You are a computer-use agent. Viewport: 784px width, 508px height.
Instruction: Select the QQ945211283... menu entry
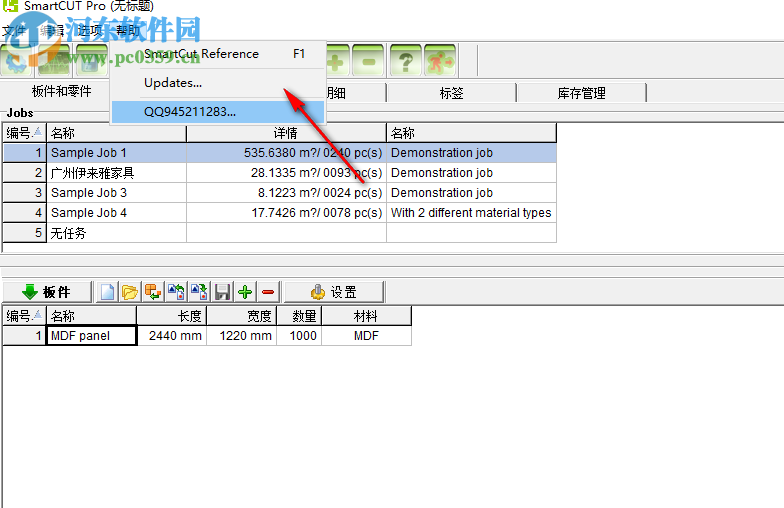218,112
